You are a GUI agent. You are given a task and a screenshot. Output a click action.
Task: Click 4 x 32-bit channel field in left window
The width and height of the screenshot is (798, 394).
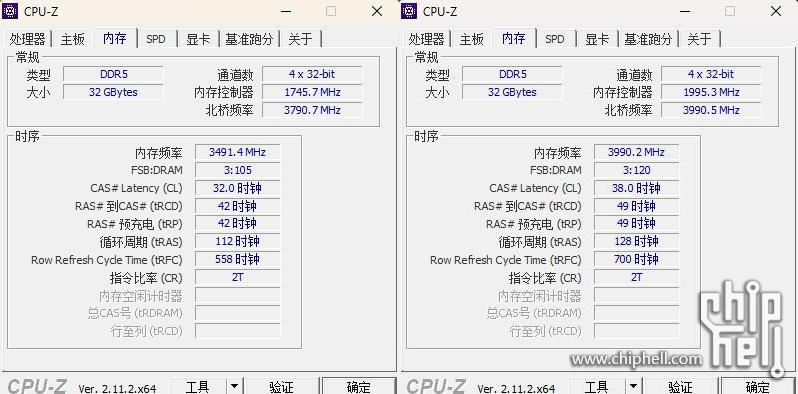pos(312,74)
